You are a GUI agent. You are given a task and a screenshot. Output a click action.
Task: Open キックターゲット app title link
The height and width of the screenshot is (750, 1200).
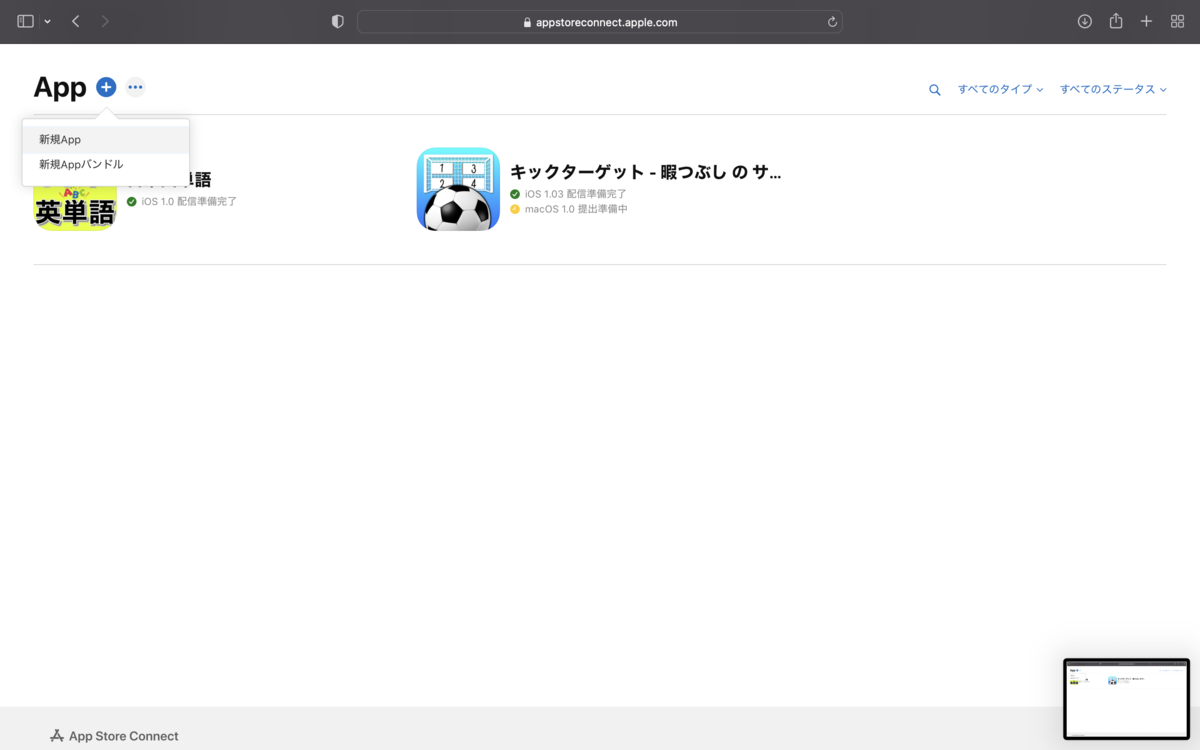click(x=646, y=172)
